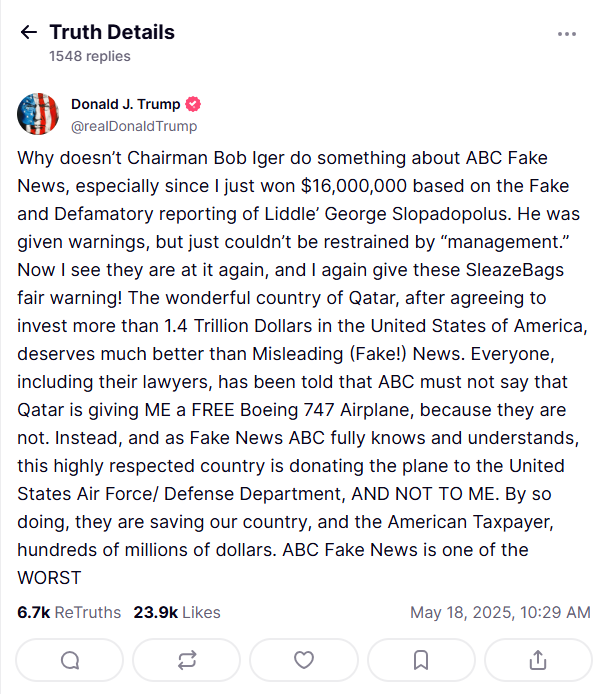The image size is (604, 694).
Task: View the 23.9k Likes list
Action: (177, 613)
